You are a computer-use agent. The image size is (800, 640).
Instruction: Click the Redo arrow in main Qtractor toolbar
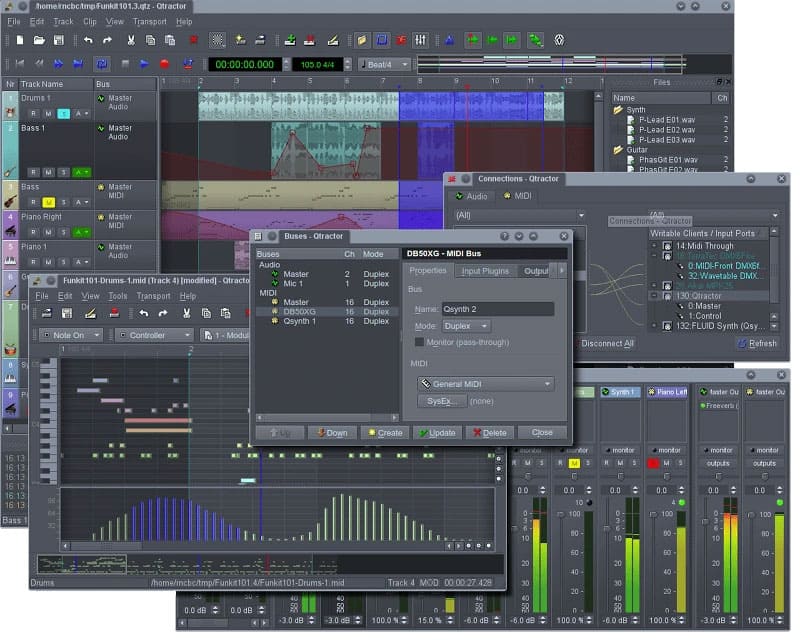click(107, 40)
